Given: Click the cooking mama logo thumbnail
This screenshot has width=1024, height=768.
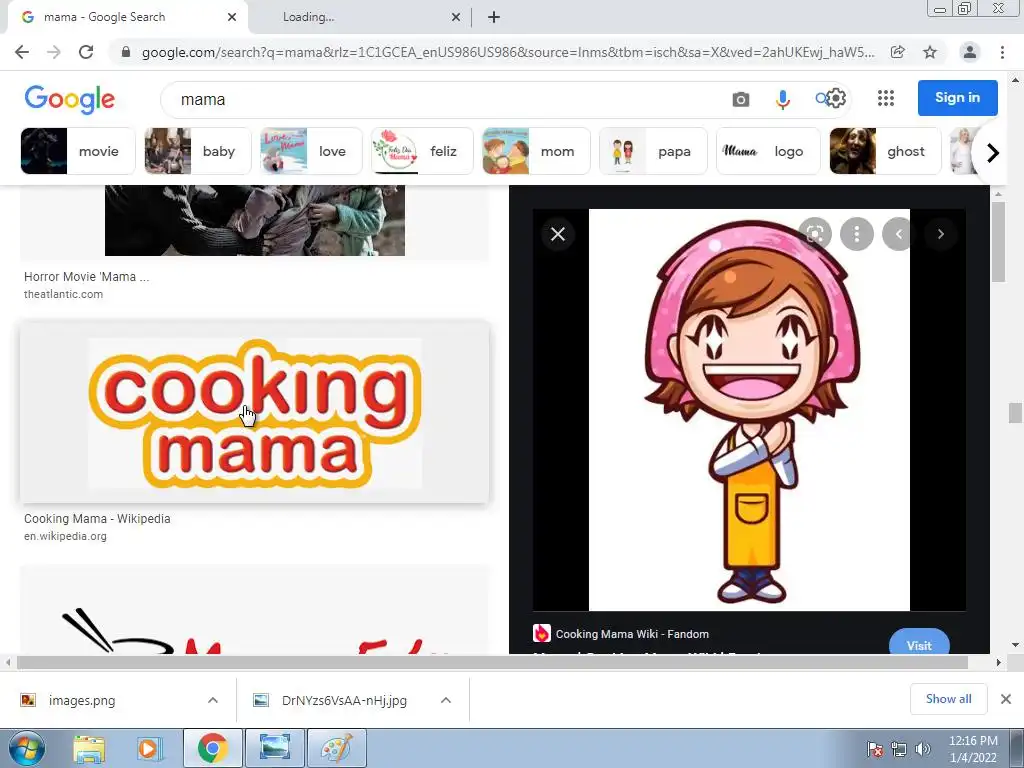Looking at the screenshot, I should [x=255, y=413].
